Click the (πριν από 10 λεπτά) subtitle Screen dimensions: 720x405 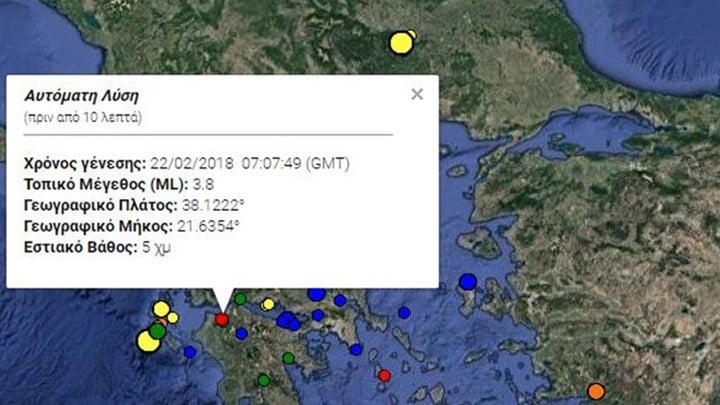click(x=83, y=118)
